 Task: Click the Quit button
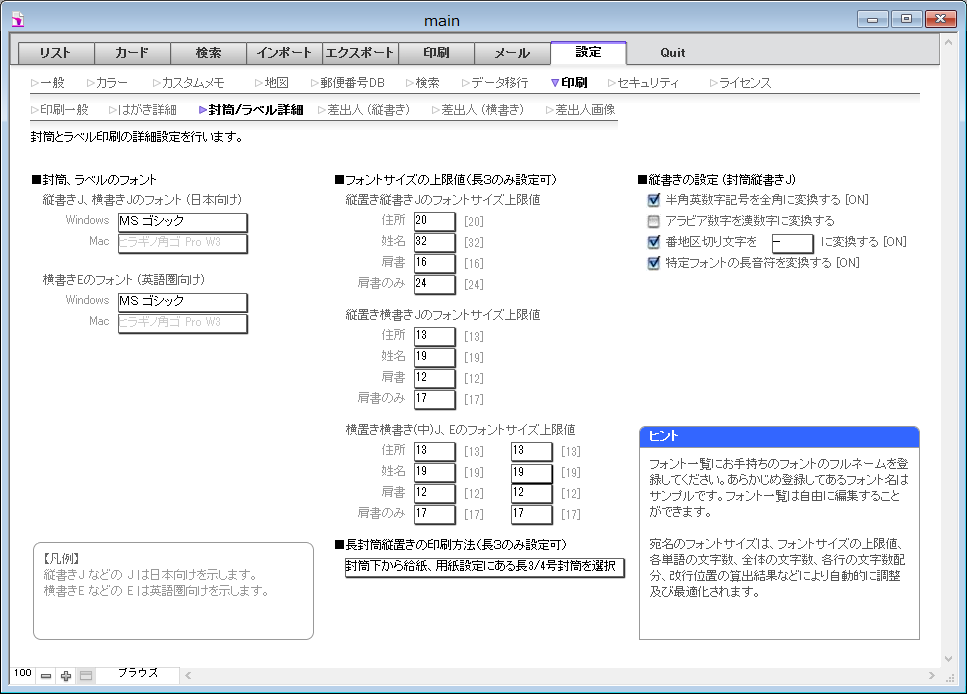(x=672, y=53)
